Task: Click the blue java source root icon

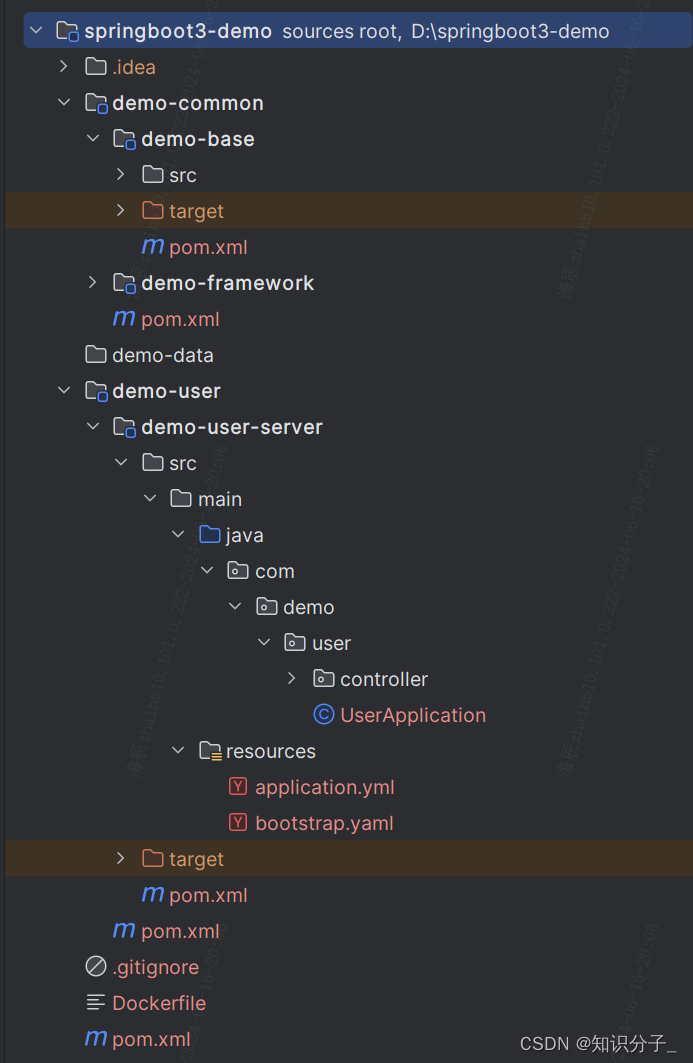Action: [x=210, y=534]
